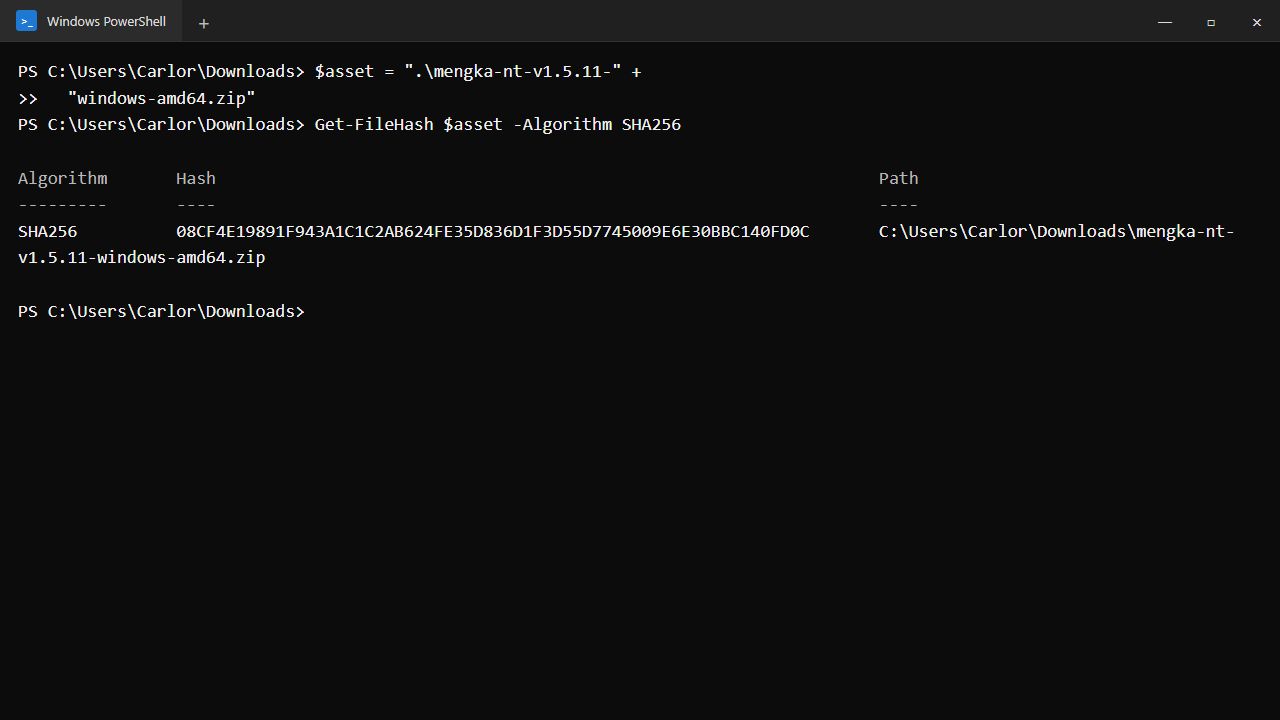Click the Hash column header

(196, 178)
